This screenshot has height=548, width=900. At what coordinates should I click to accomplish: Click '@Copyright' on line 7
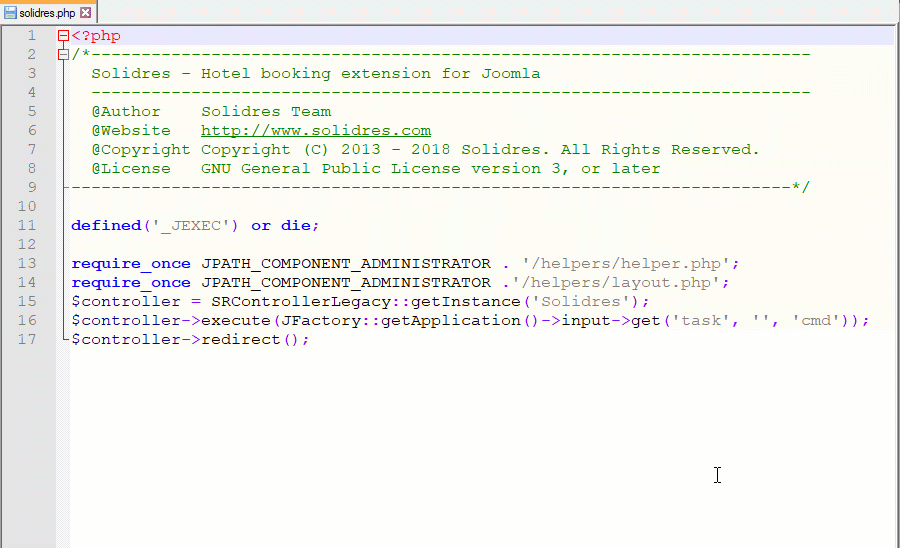(141, 149)
